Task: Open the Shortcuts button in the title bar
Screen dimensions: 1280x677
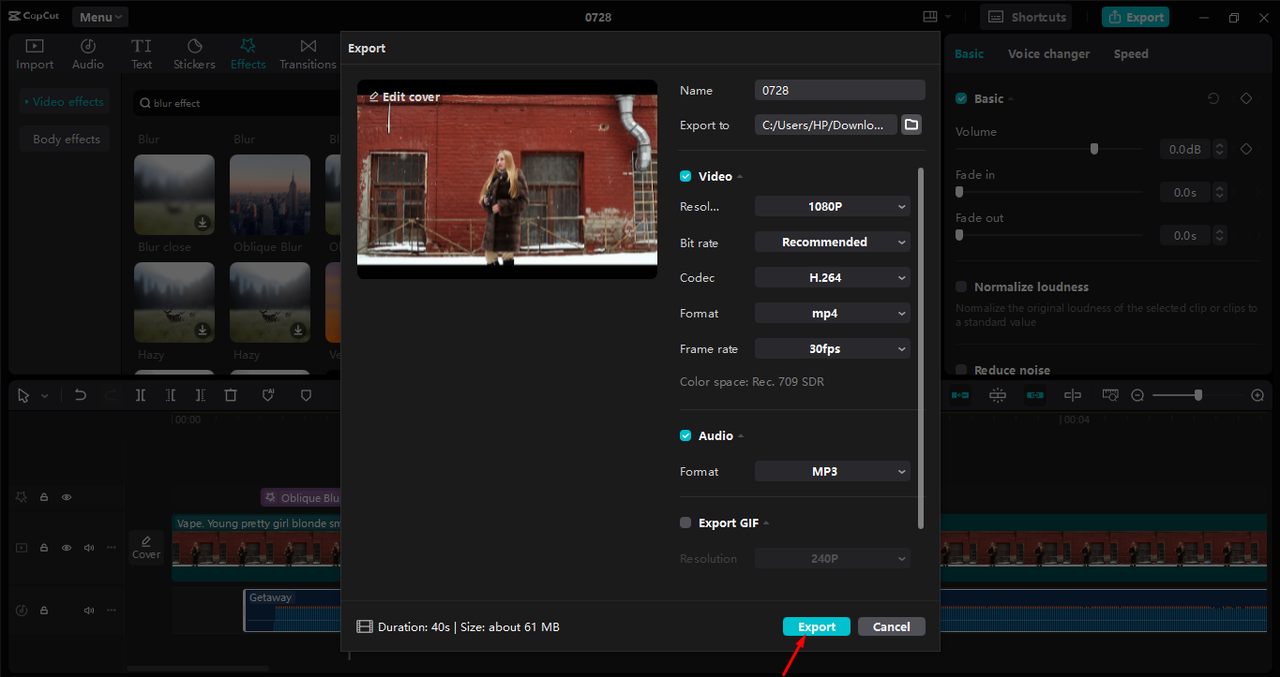Action: [1026, 17]
